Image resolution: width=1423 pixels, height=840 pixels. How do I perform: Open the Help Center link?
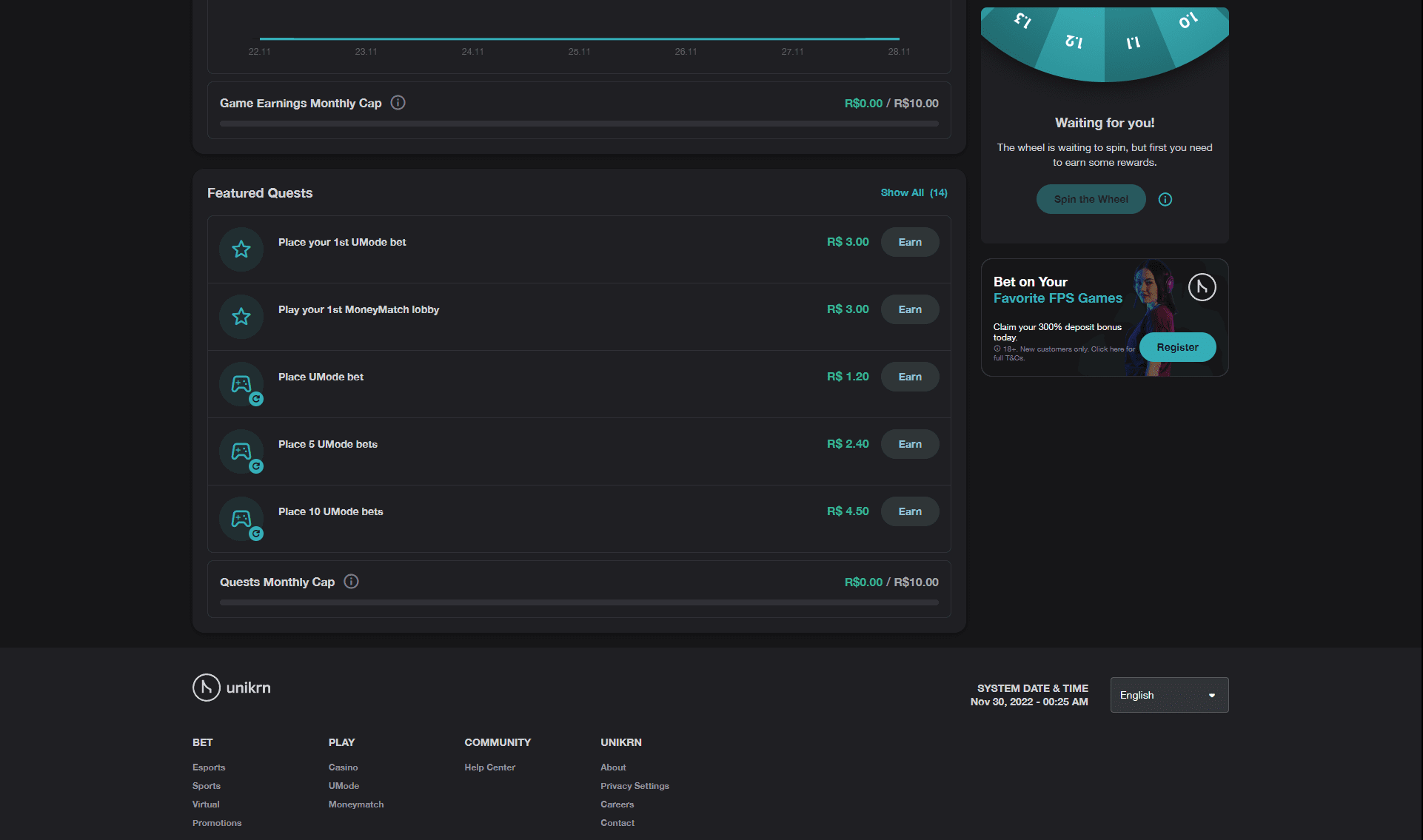tap(489, 767)
